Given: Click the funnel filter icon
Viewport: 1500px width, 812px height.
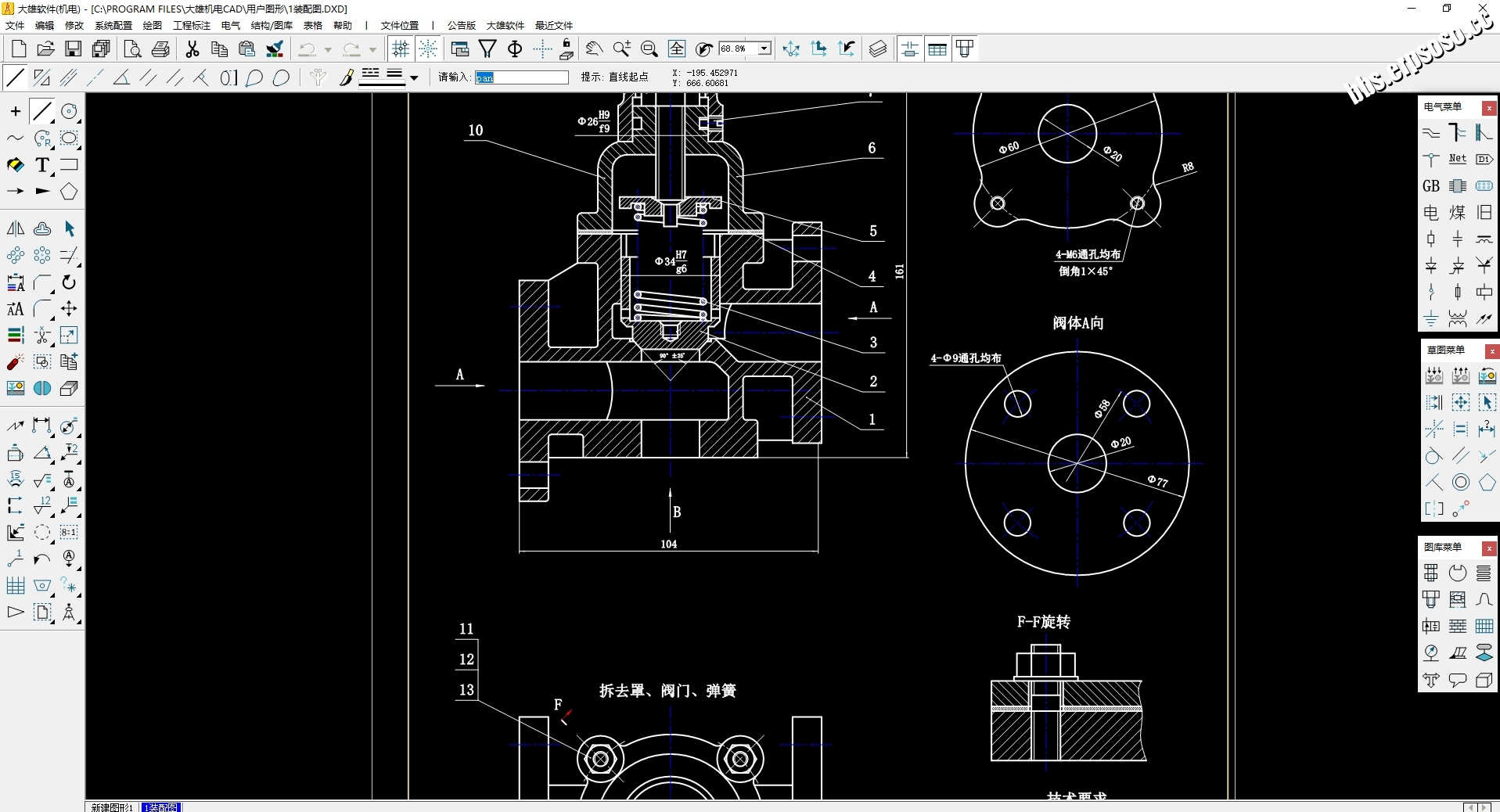Looking at the screenshot, I should click(x=487, y=49).
